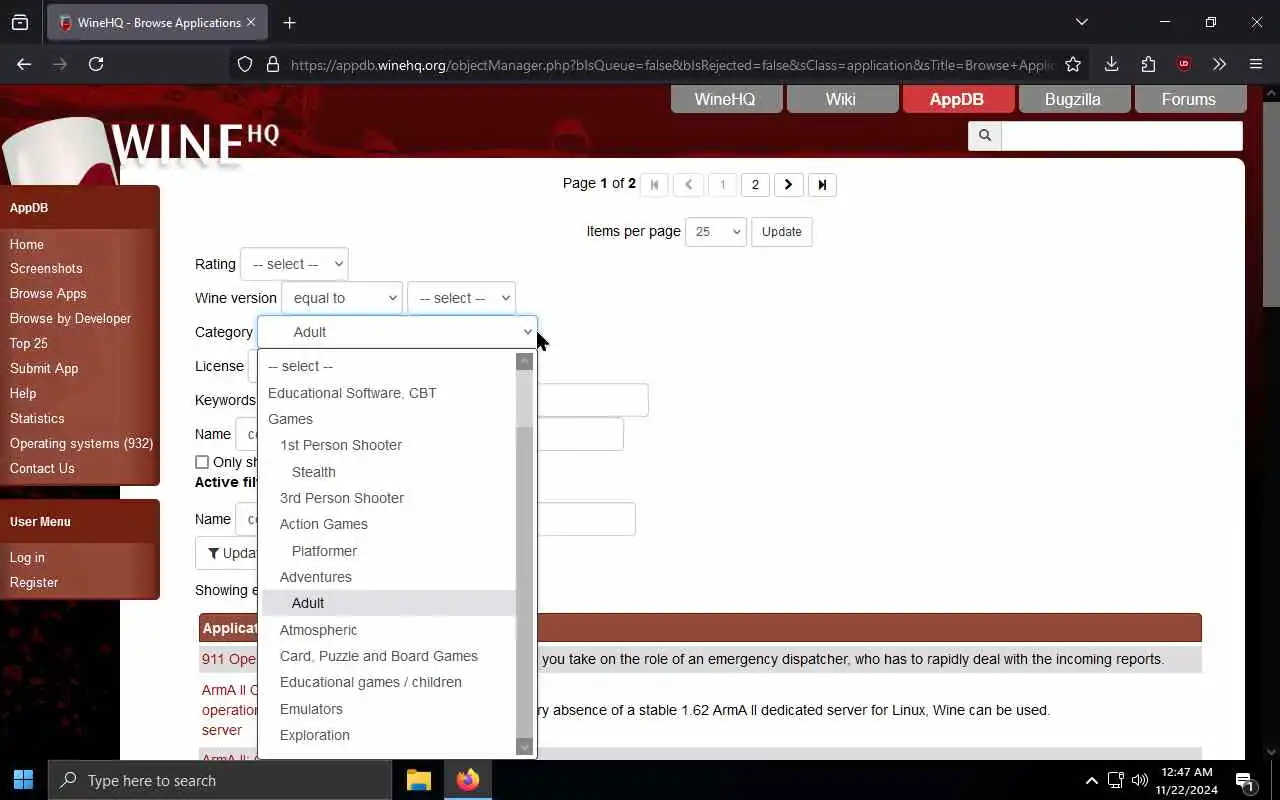This screenshot has width=1280, height=800.
Task: Choose 'Emulators' in category list
Action: coord(388,709)
